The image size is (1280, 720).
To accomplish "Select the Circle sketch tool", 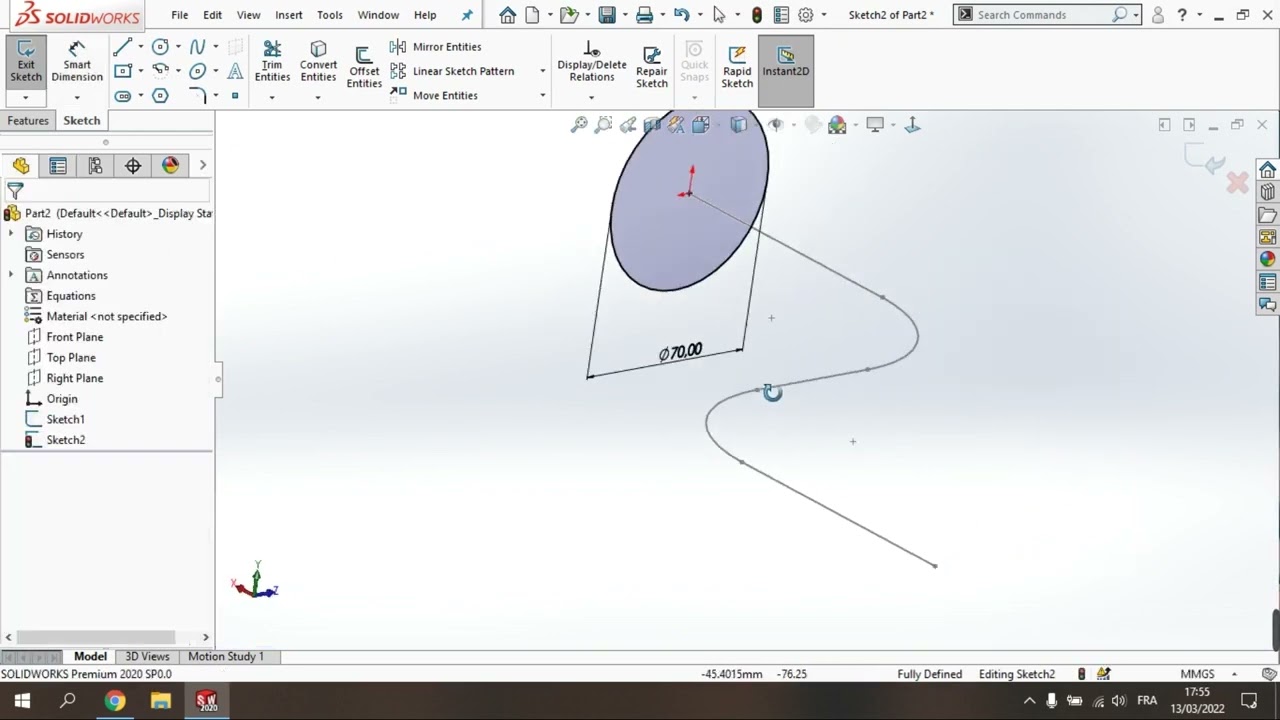I will point(160,47).
